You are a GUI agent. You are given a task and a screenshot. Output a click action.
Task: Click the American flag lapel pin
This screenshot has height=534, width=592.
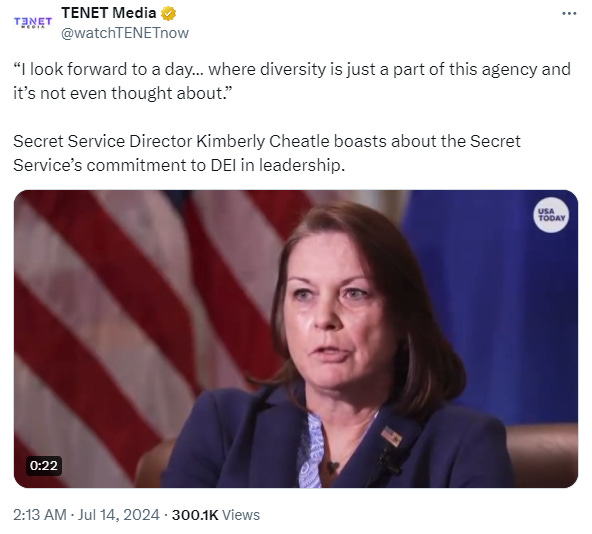click(x=392, y=437)
